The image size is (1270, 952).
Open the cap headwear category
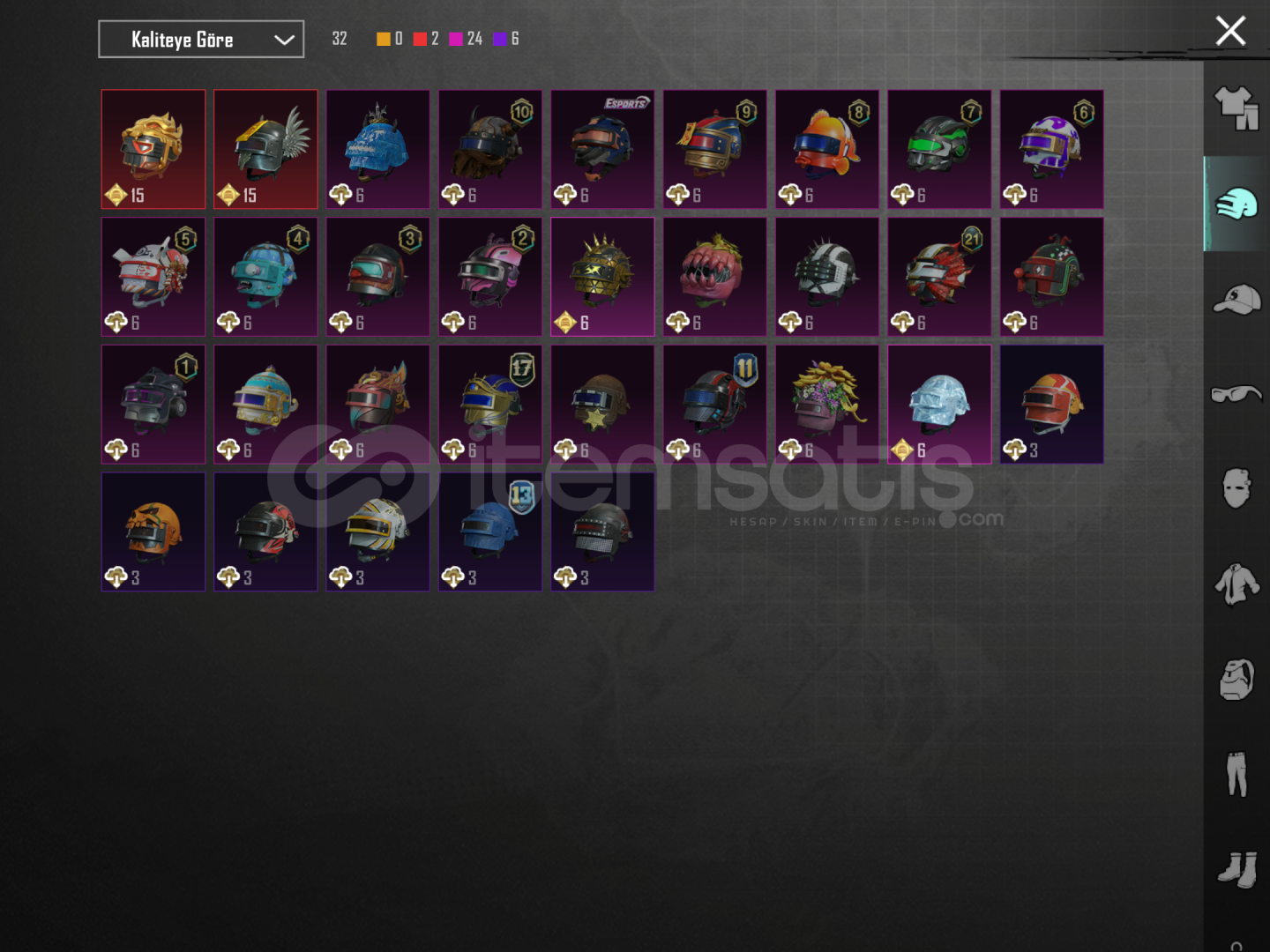point(1236,300)
